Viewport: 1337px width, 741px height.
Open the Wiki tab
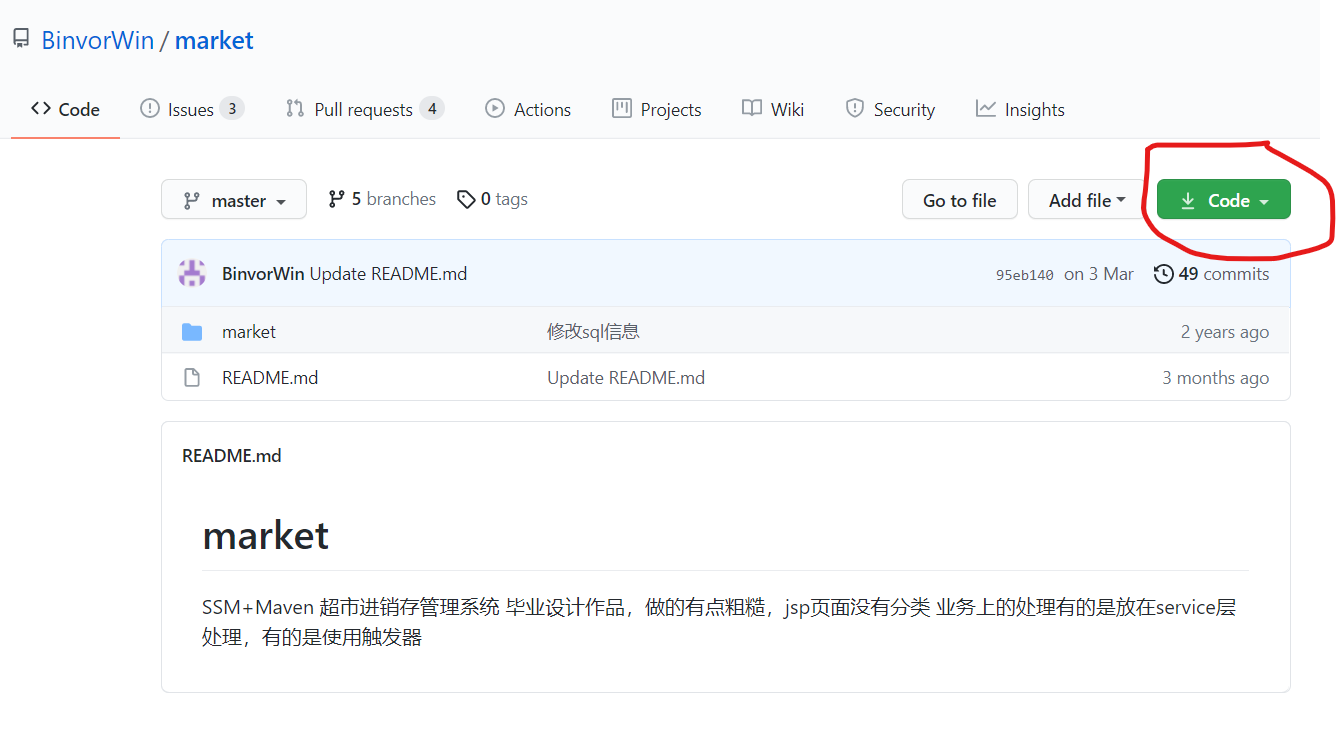[x=773, y=109]
